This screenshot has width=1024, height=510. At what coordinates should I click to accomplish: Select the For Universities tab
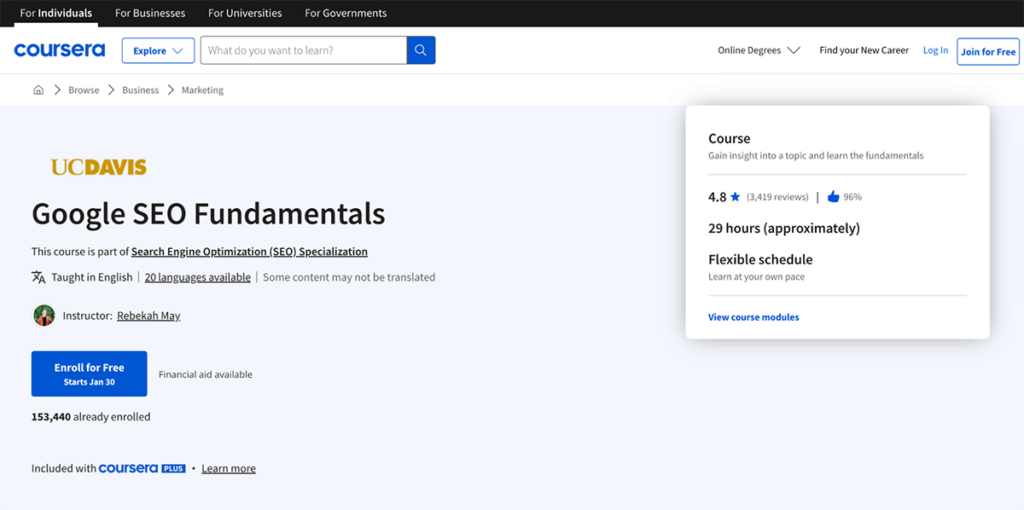pyautogui.click(x=245, y=13)
